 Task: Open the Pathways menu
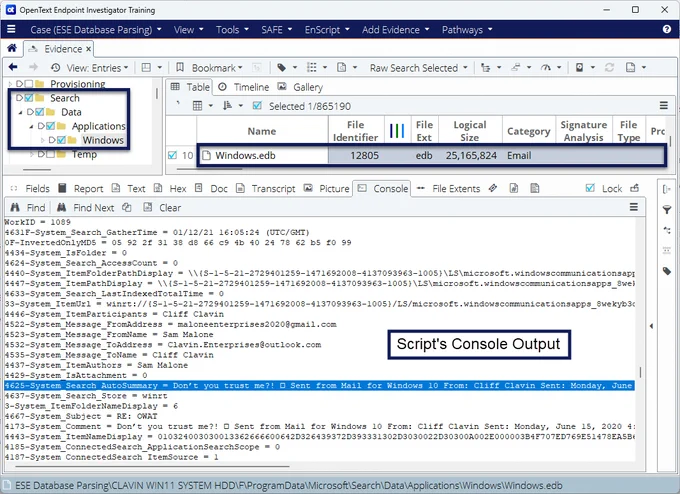coord(467,29)
